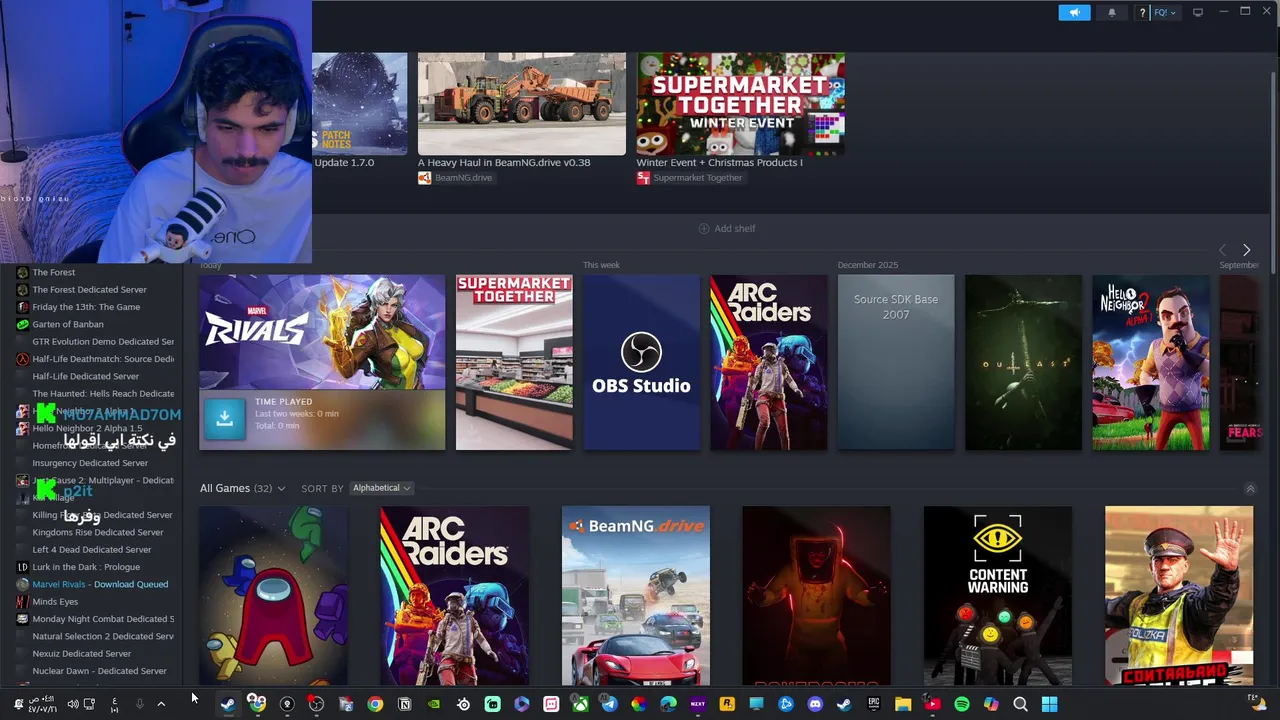Open the Steam notifications bell
This screenshot has width=1280, height=720.
(1112, 12)
